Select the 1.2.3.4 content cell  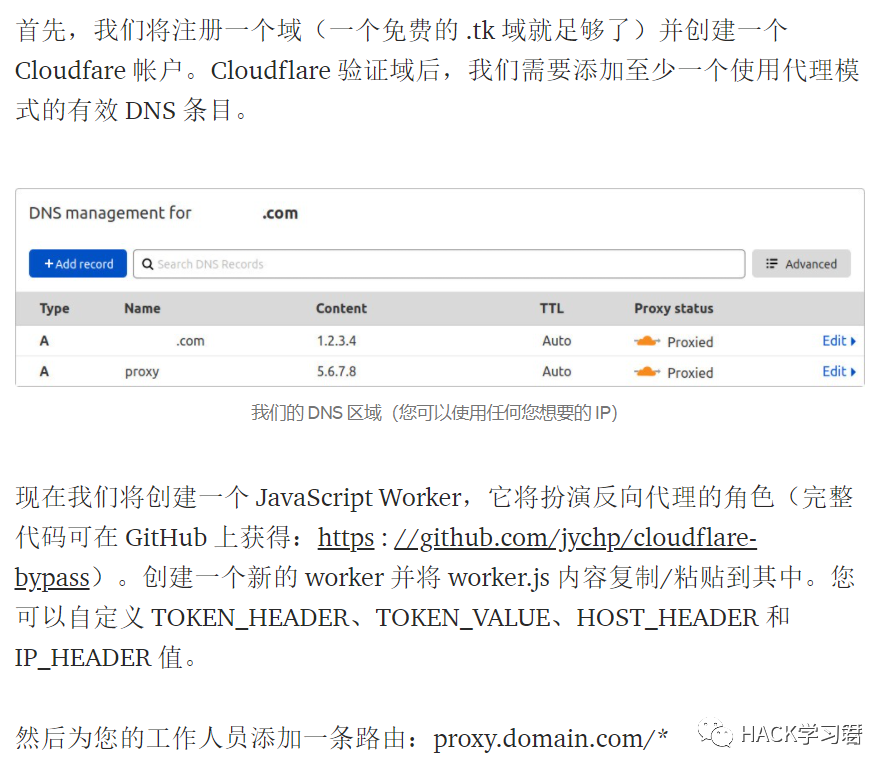click(x=336, y=341)
